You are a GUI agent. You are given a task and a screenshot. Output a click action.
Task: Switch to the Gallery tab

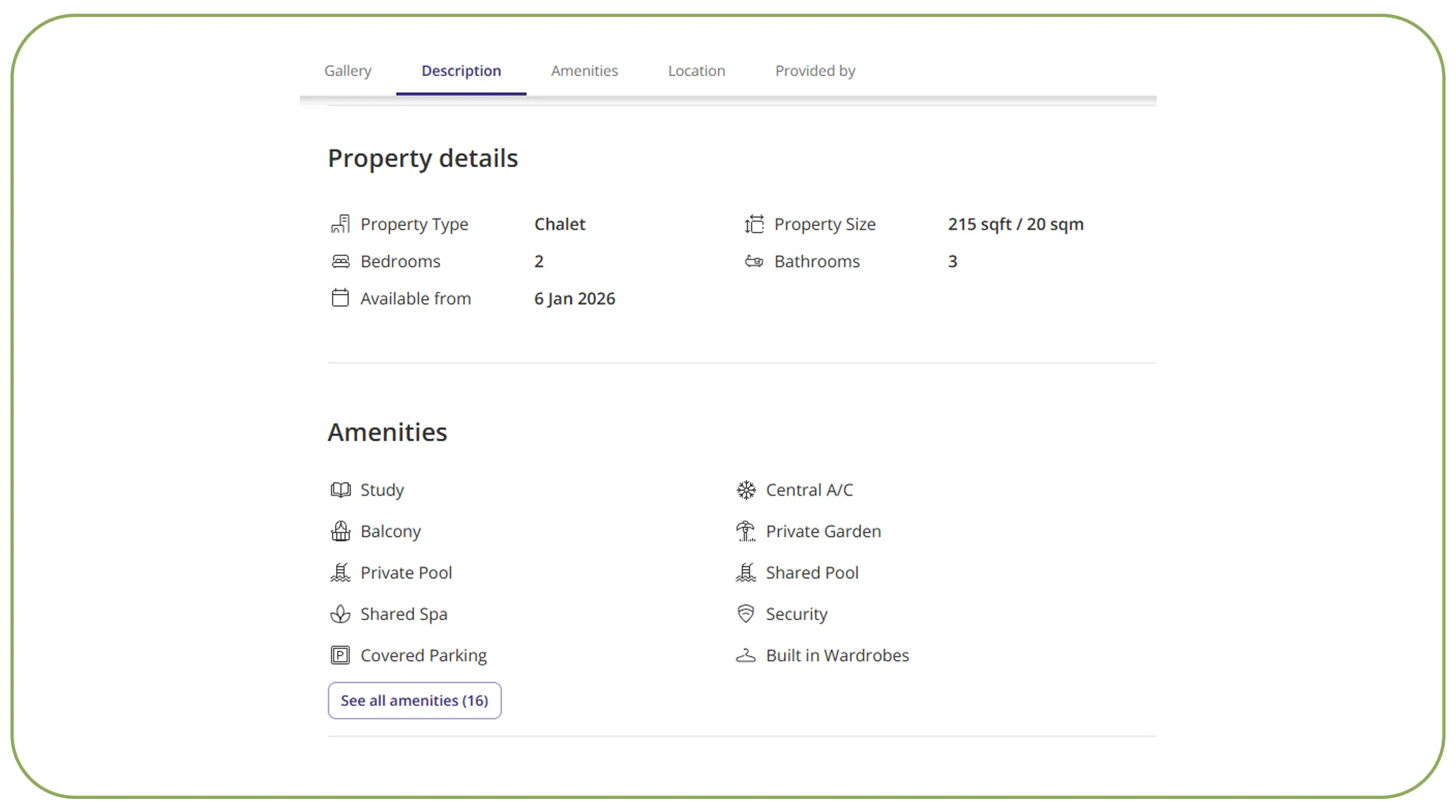pos(348,70)
